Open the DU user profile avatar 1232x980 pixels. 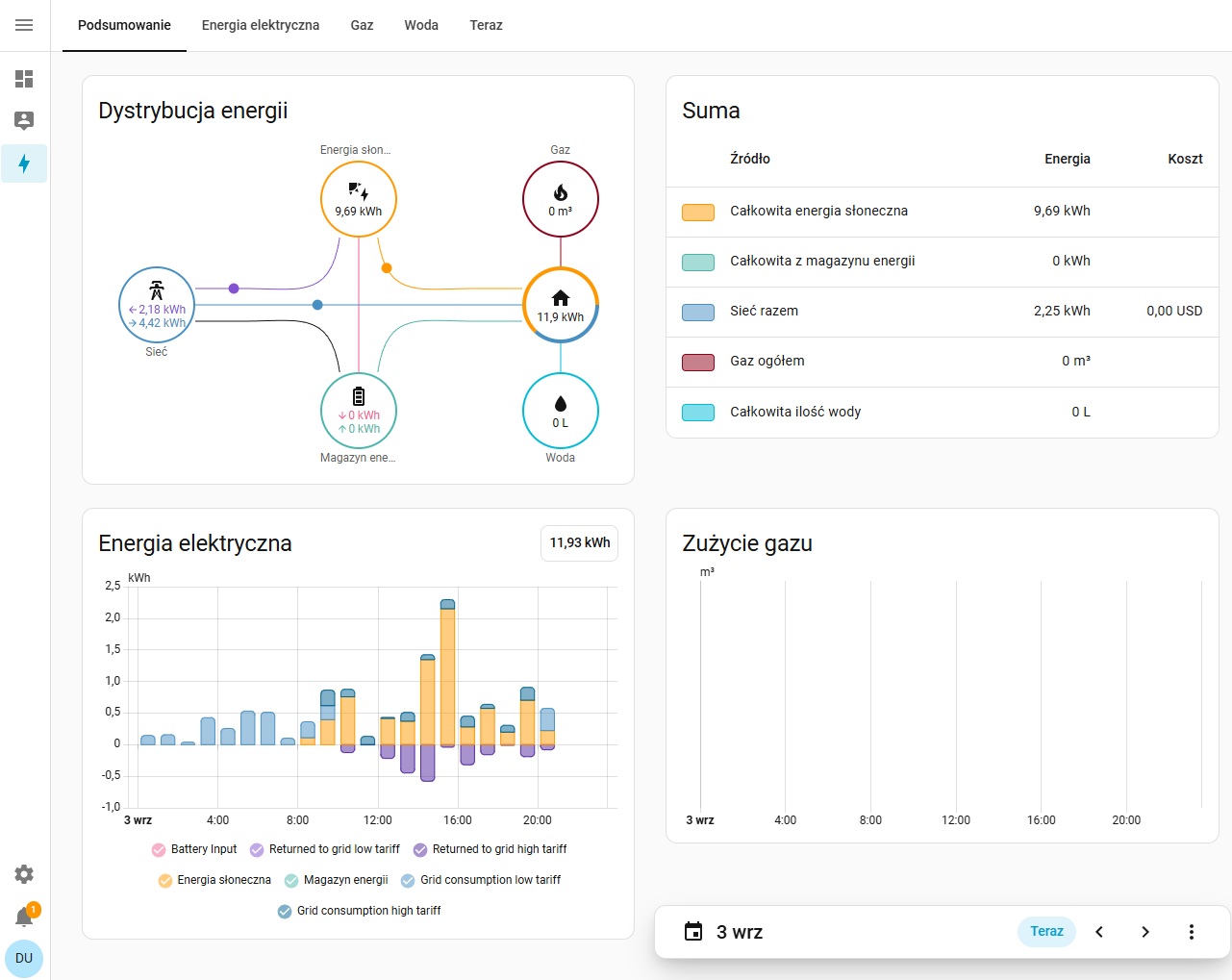(24, 958)
